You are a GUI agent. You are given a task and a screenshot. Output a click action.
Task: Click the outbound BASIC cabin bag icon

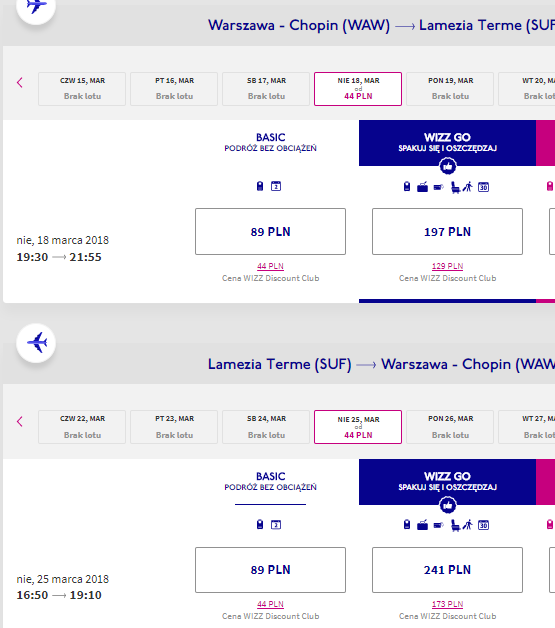click(x=260, y=186)
